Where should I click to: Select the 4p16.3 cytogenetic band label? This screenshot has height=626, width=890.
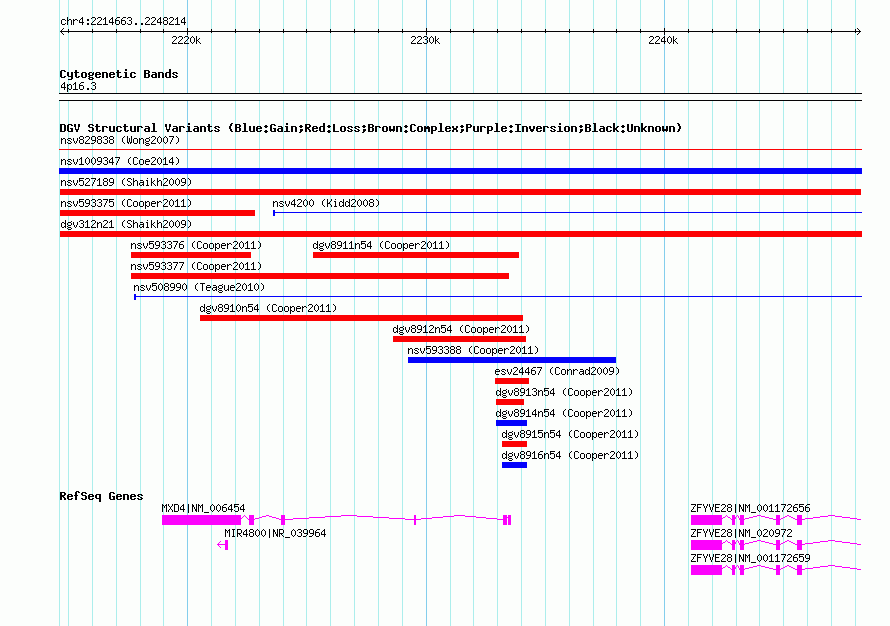pos(78,86)
